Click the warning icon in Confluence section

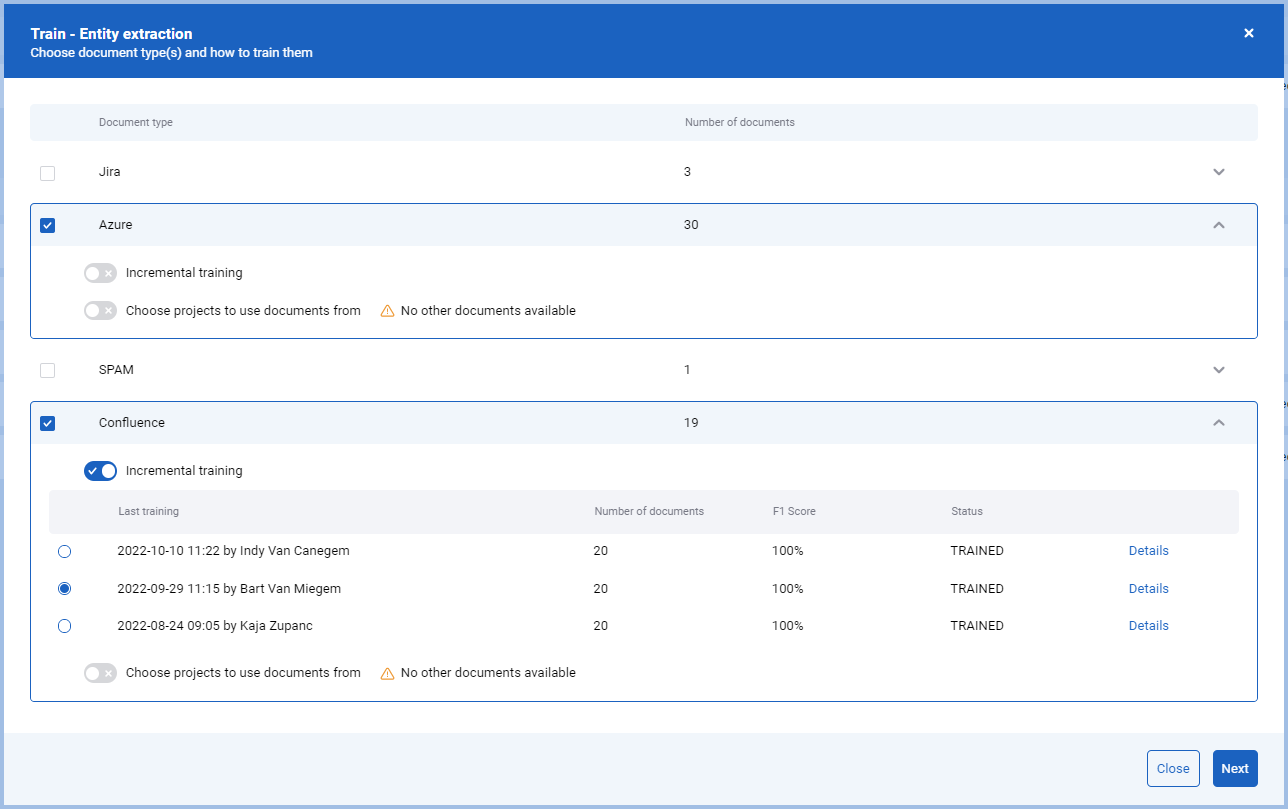387,673
